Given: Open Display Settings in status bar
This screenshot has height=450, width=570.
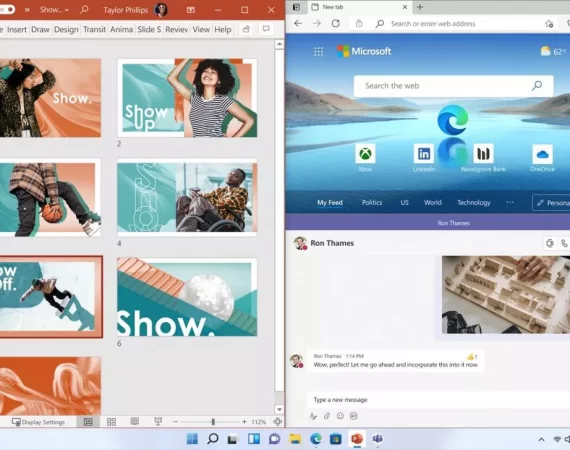Looking at the screenshot, I should [x=38, y=422].
